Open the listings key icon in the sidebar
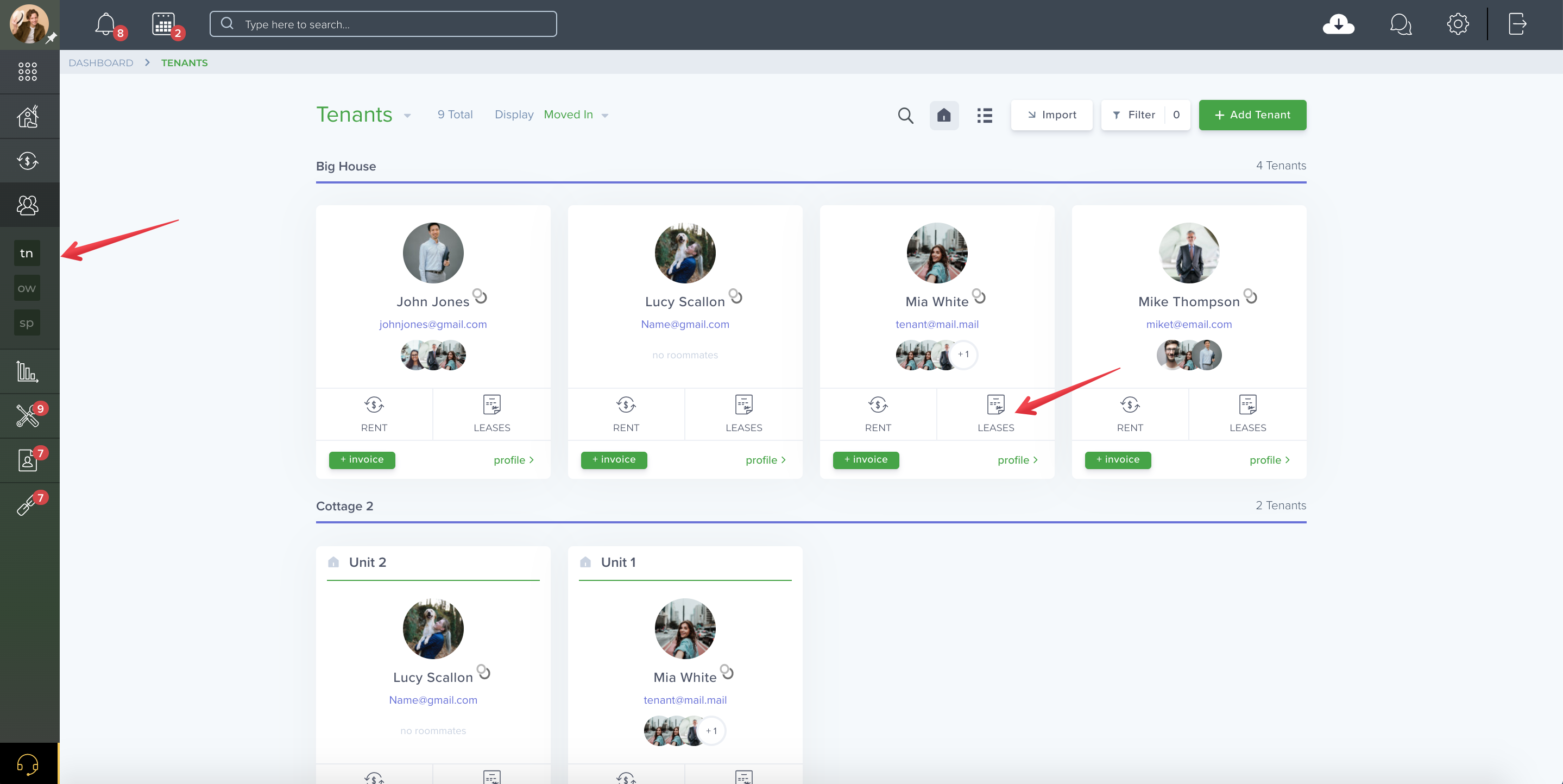Screen dimensions: 1563x784 (x=27, y=505)
